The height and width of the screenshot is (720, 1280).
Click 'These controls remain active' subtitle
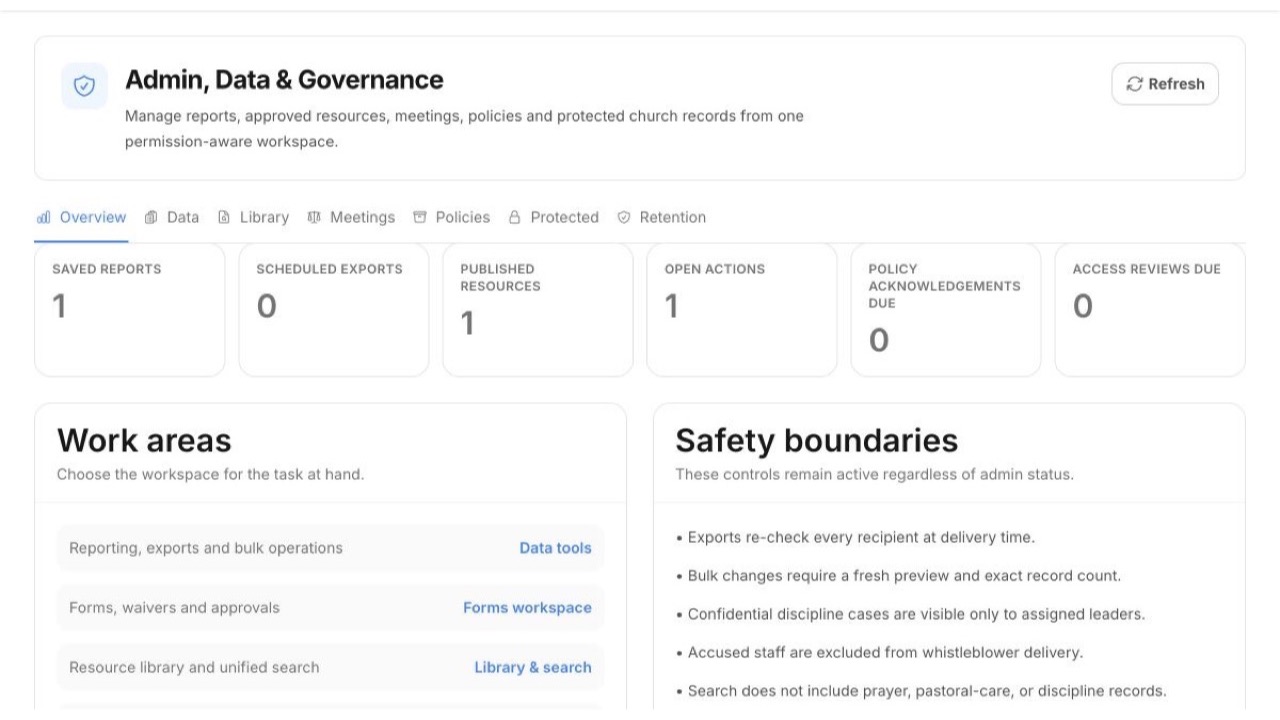[874, 474]
